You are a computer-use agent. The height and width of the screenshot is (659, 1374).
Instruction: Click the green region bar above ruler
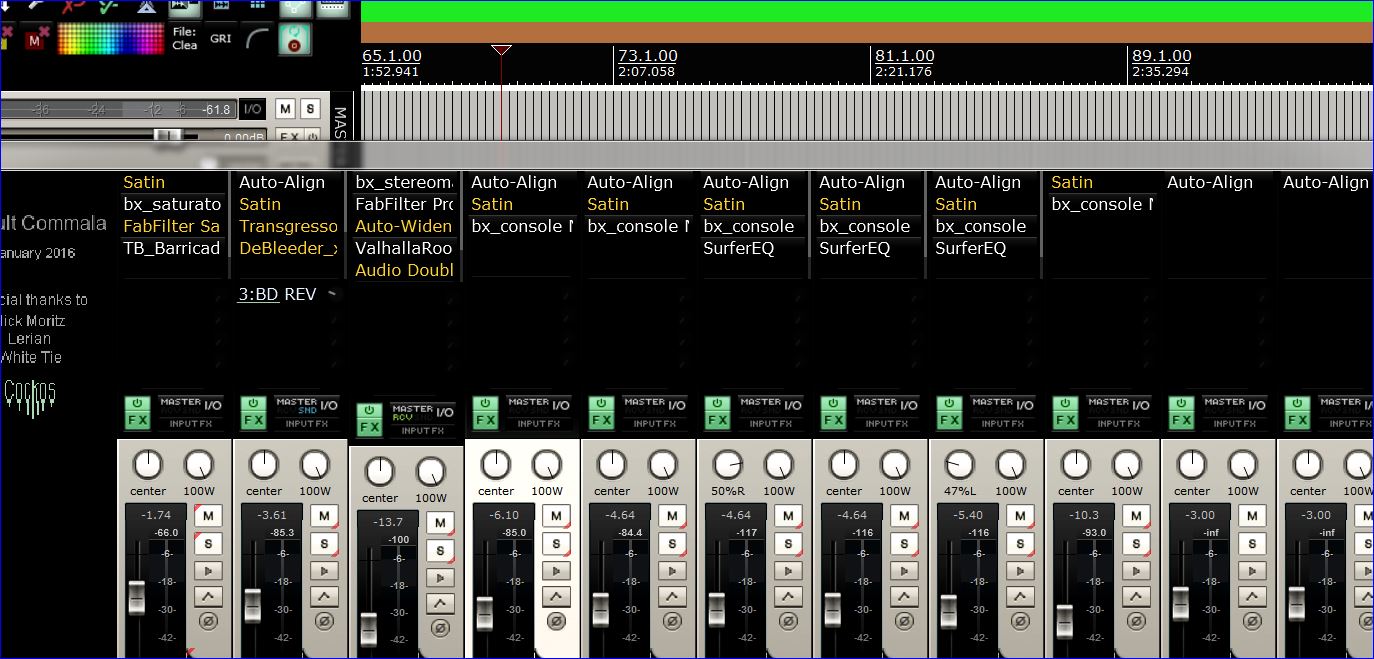coord(867,11)
